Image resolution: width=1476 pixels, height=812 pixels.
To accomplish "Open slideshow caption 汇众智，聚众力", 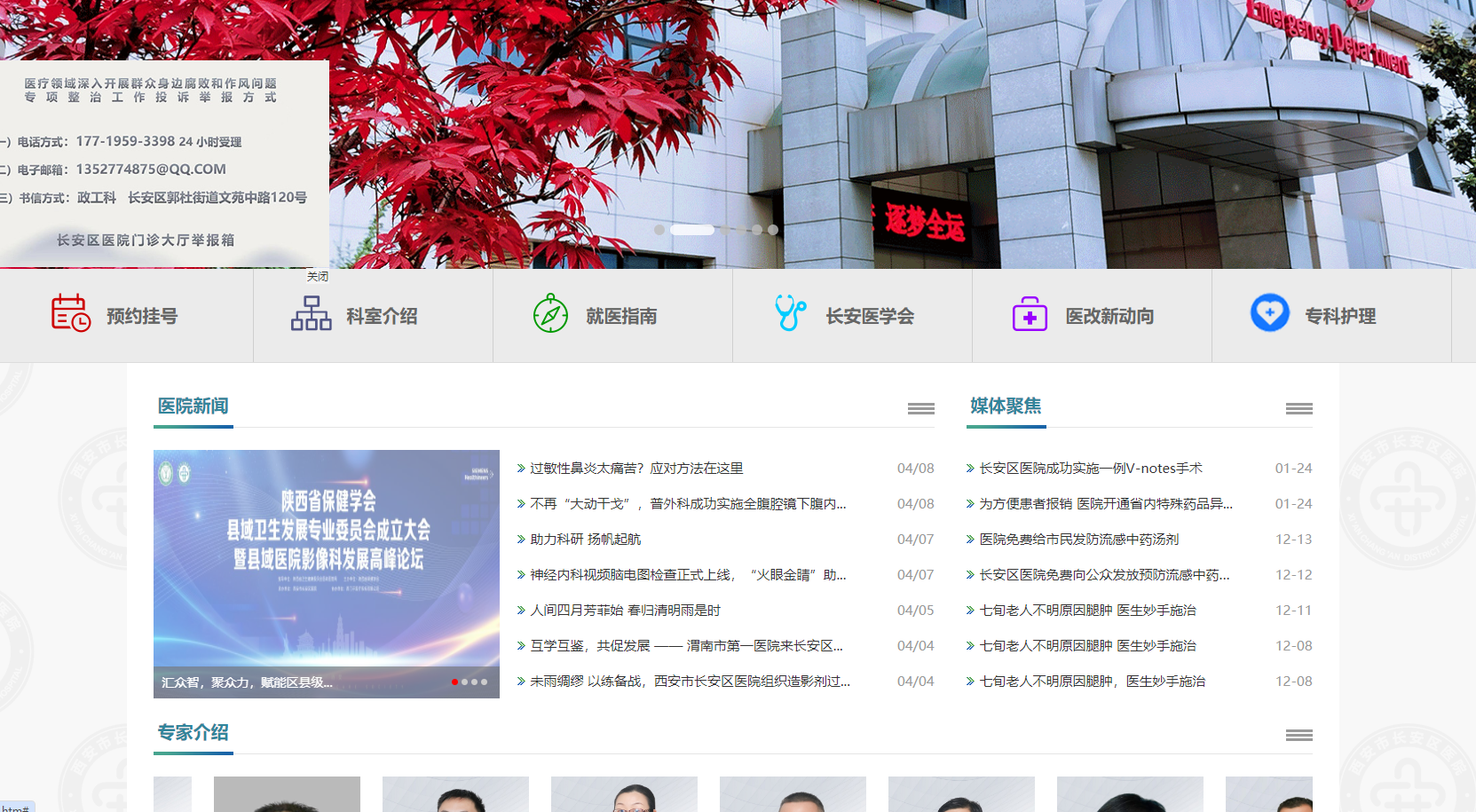I will pyautogui.click(x=248, y=682).
